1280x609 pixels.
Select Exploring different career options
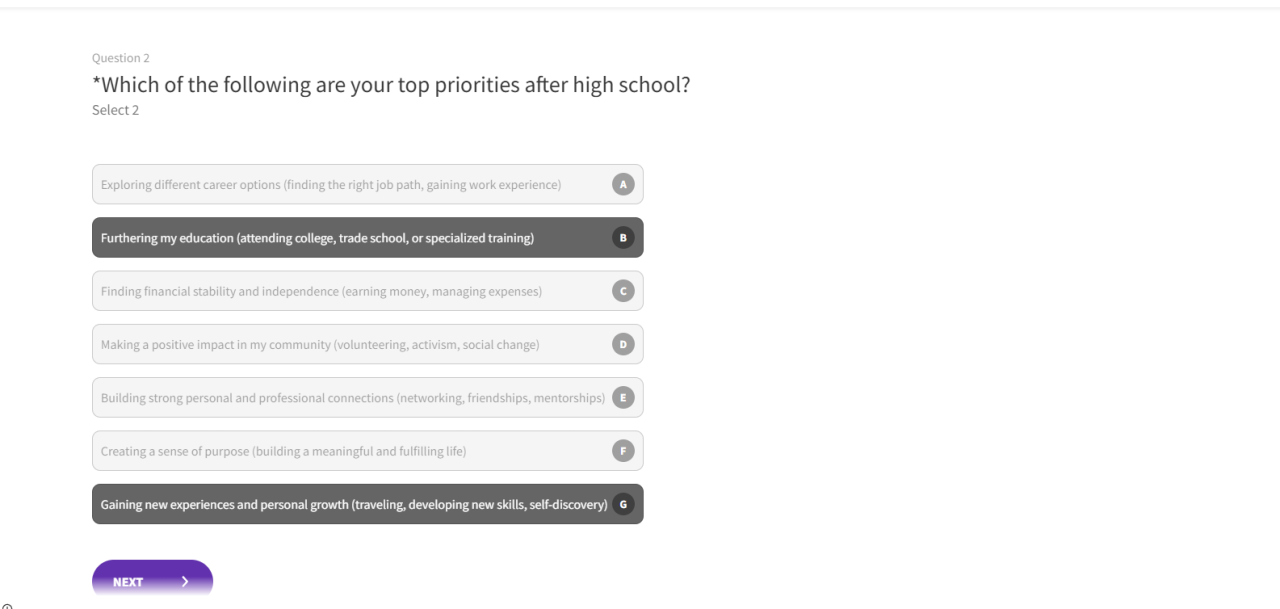331,185
